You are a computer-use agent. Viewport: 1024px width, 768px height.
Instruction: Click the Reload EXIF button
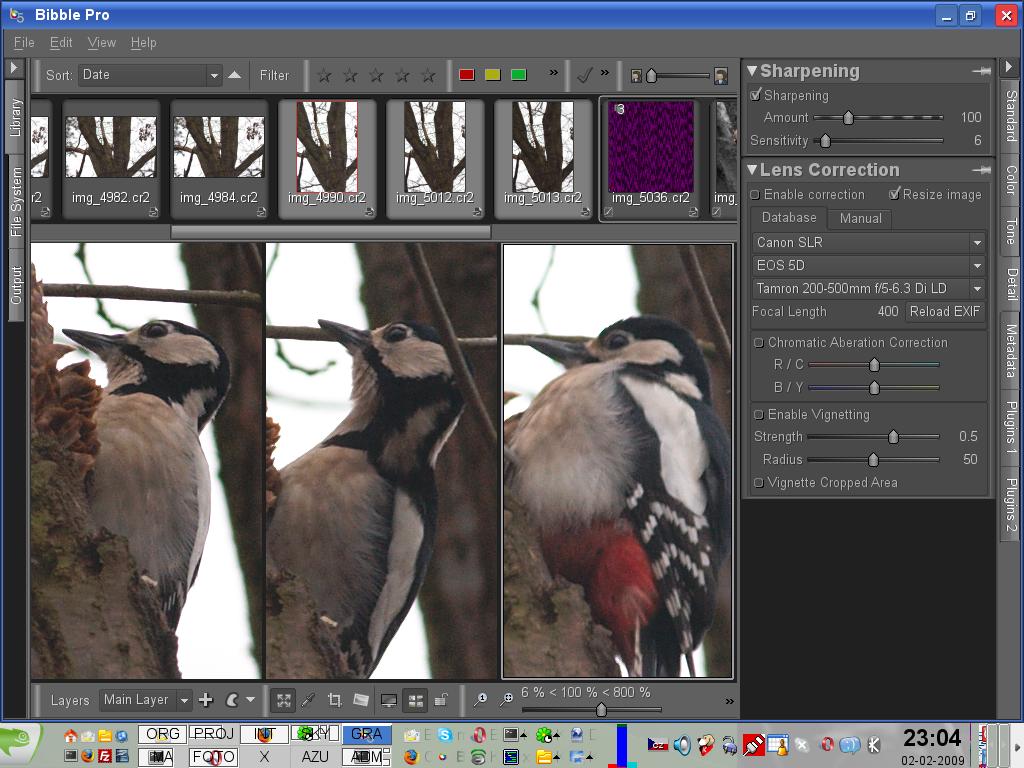point(945,312)
